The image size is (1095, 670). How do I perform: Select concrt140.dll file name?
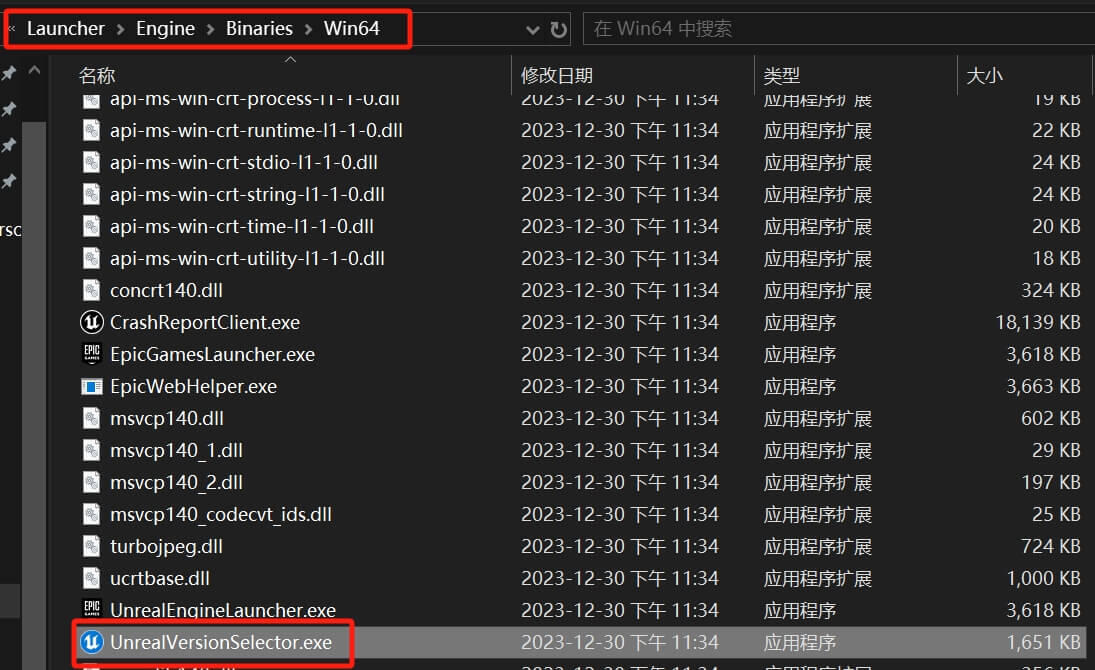166,290
